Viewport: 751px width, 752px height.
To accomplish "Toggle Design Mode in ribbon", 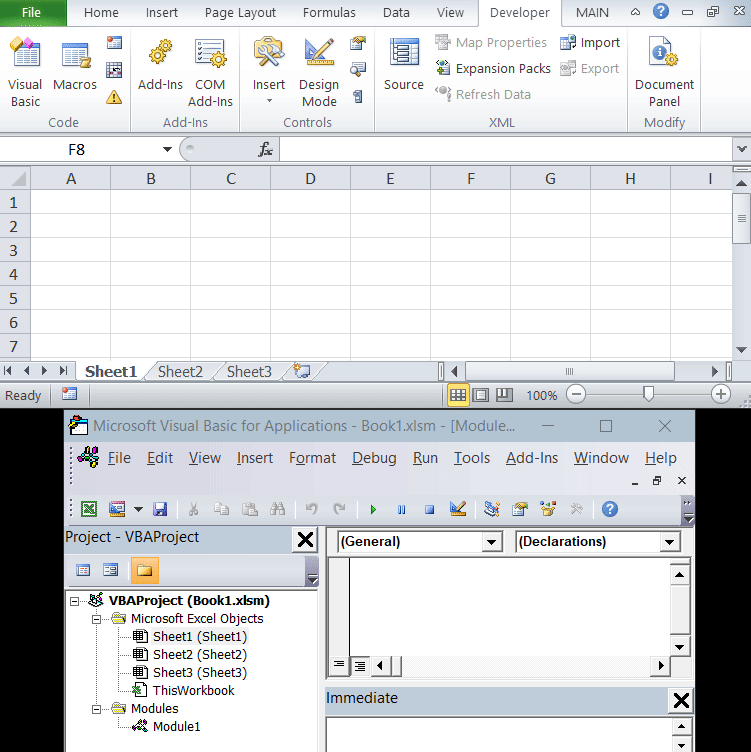I will (x=319, y=72).
